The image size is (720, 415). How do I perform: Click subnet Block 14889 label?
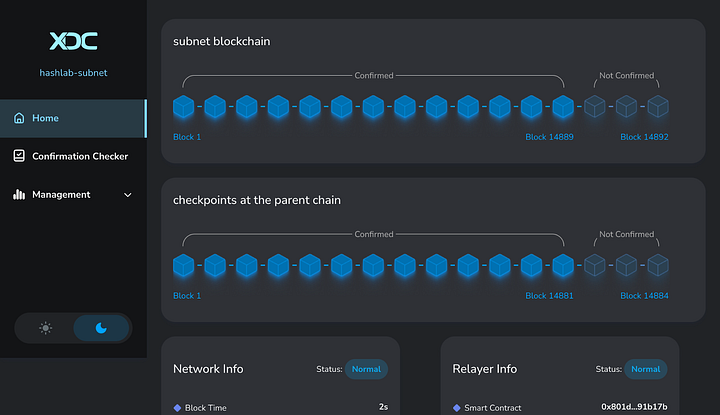(549, 137)
